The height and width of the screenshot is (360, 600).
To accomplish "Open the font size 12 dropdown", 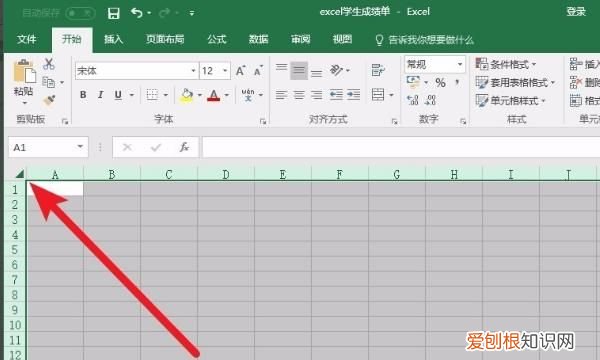I will point(225,71).
